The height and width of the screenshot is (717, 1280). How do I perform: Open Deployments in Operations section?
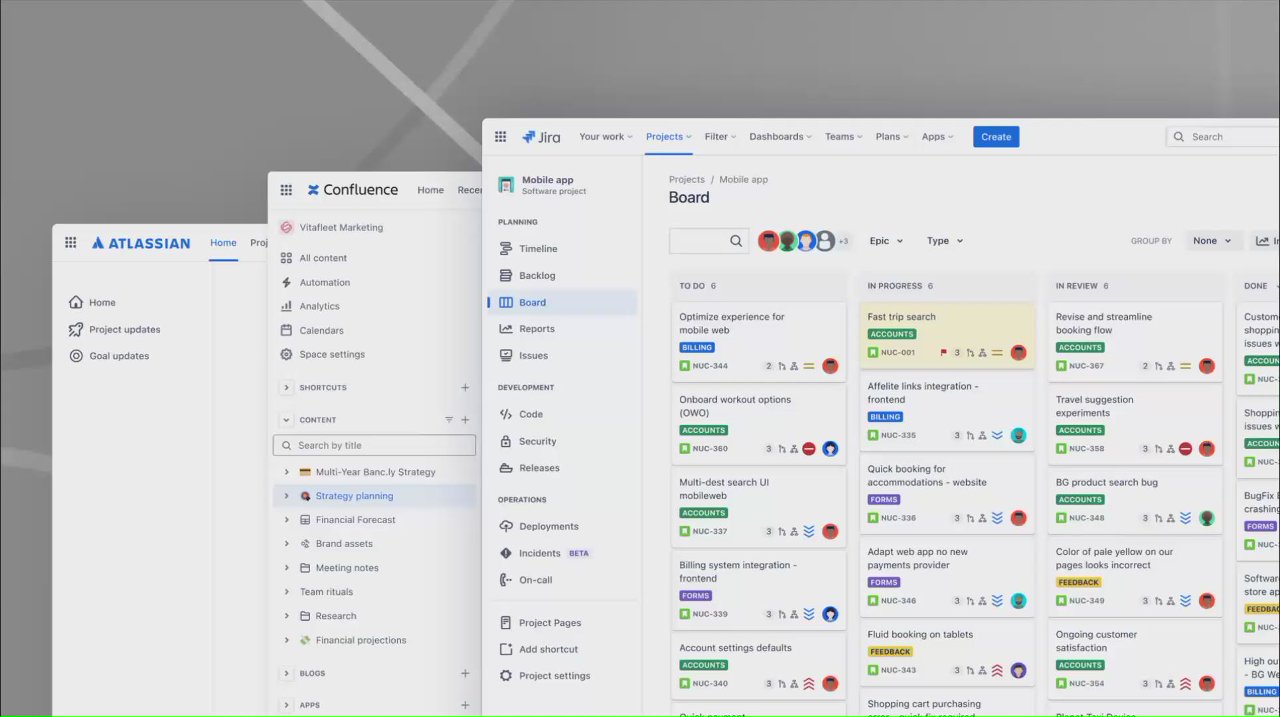point(548,527)
